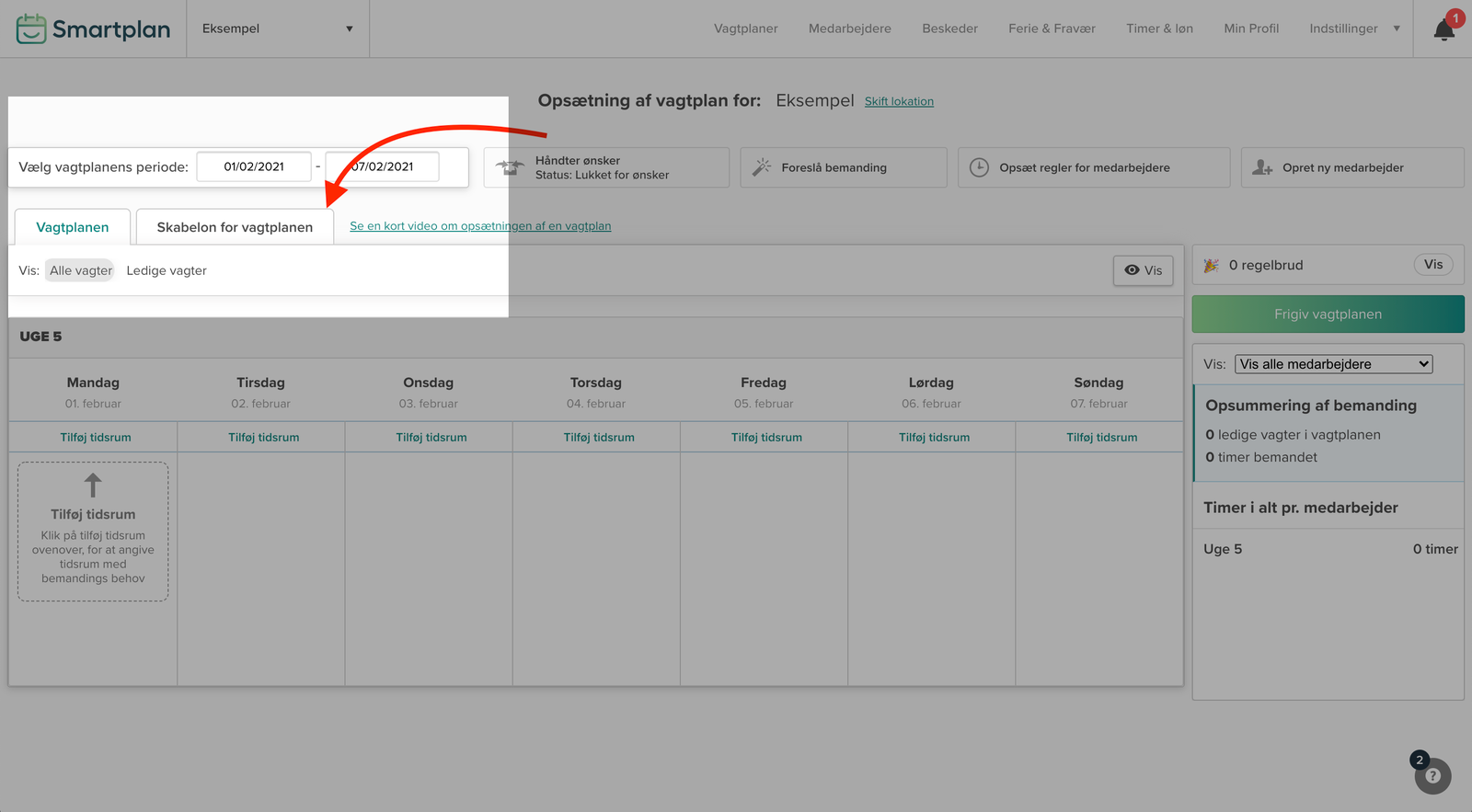Click the upward arrow in Tilføj tidsrum box

point(93,486)
